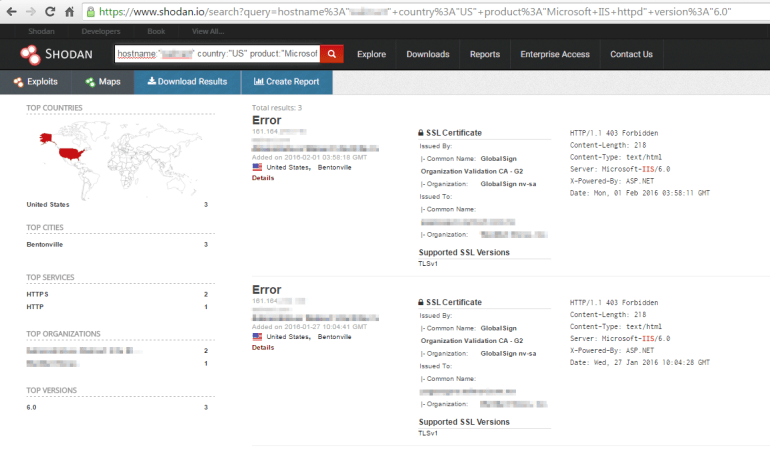Click the browser forward arrow
The image size is (770, 464).
pos(30,12)
